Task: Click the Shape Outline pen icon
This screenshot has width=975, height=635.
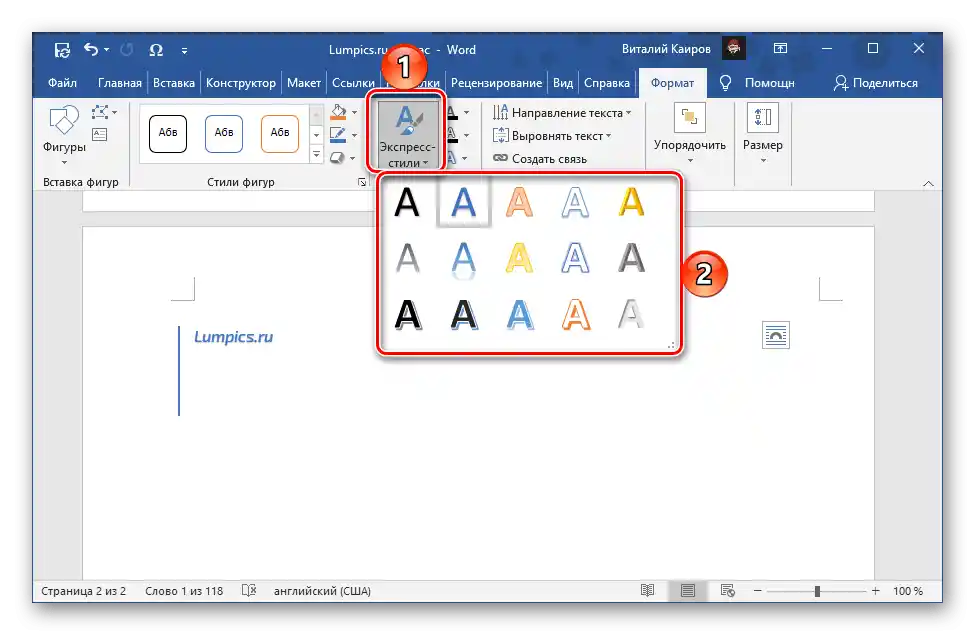Action: [x=338, y=134]
